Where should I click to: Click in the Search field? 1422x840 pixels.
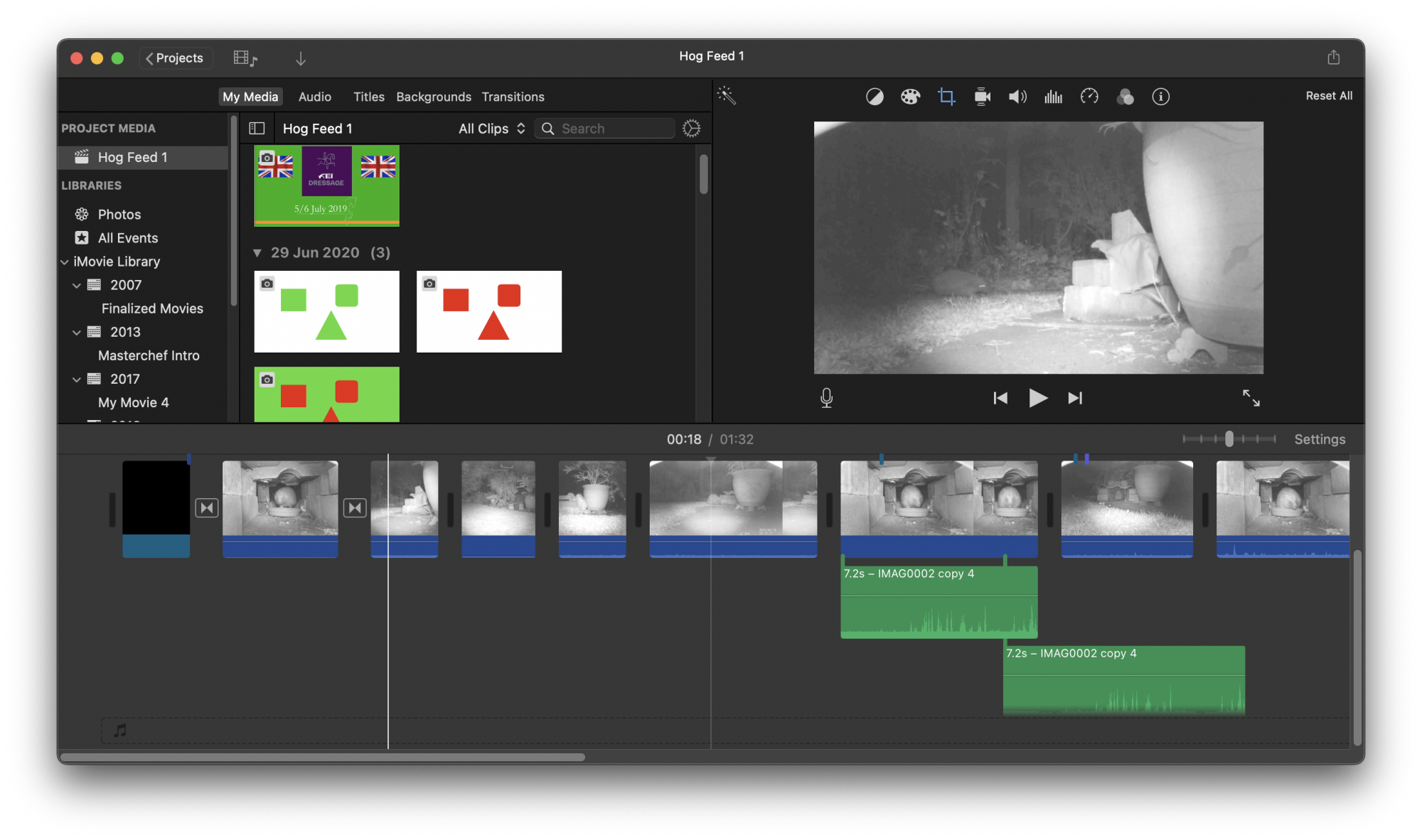(604, 128)
